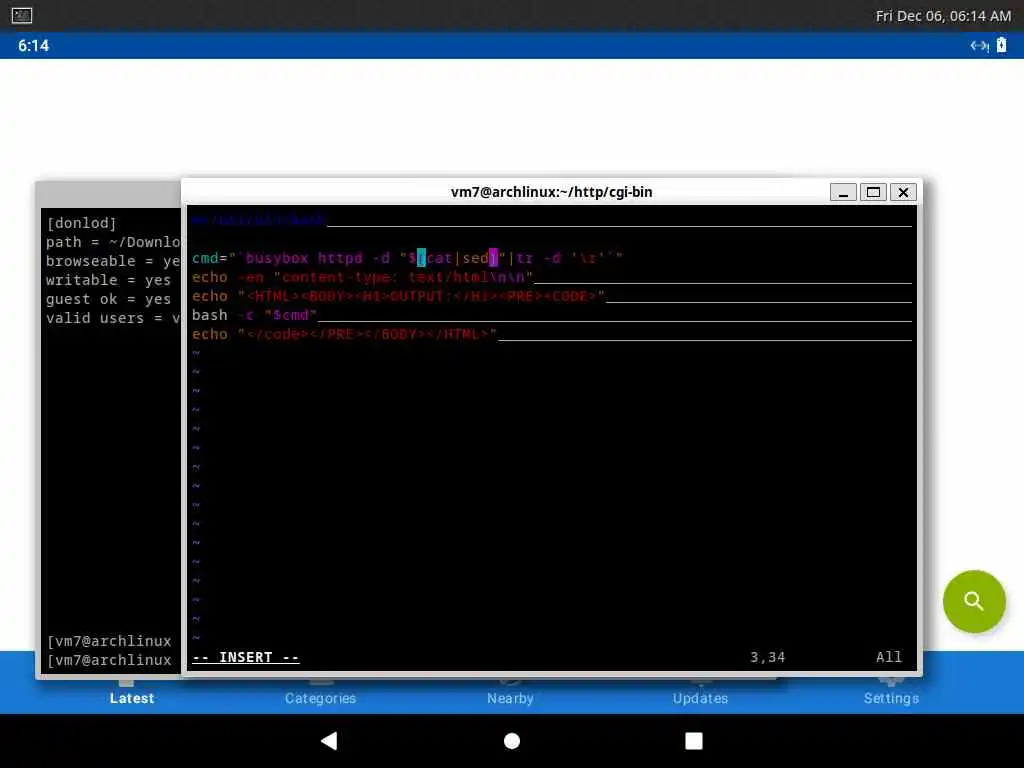Open the Nearby tab
Screen dimensions: 1024x768
click(510, 697)
